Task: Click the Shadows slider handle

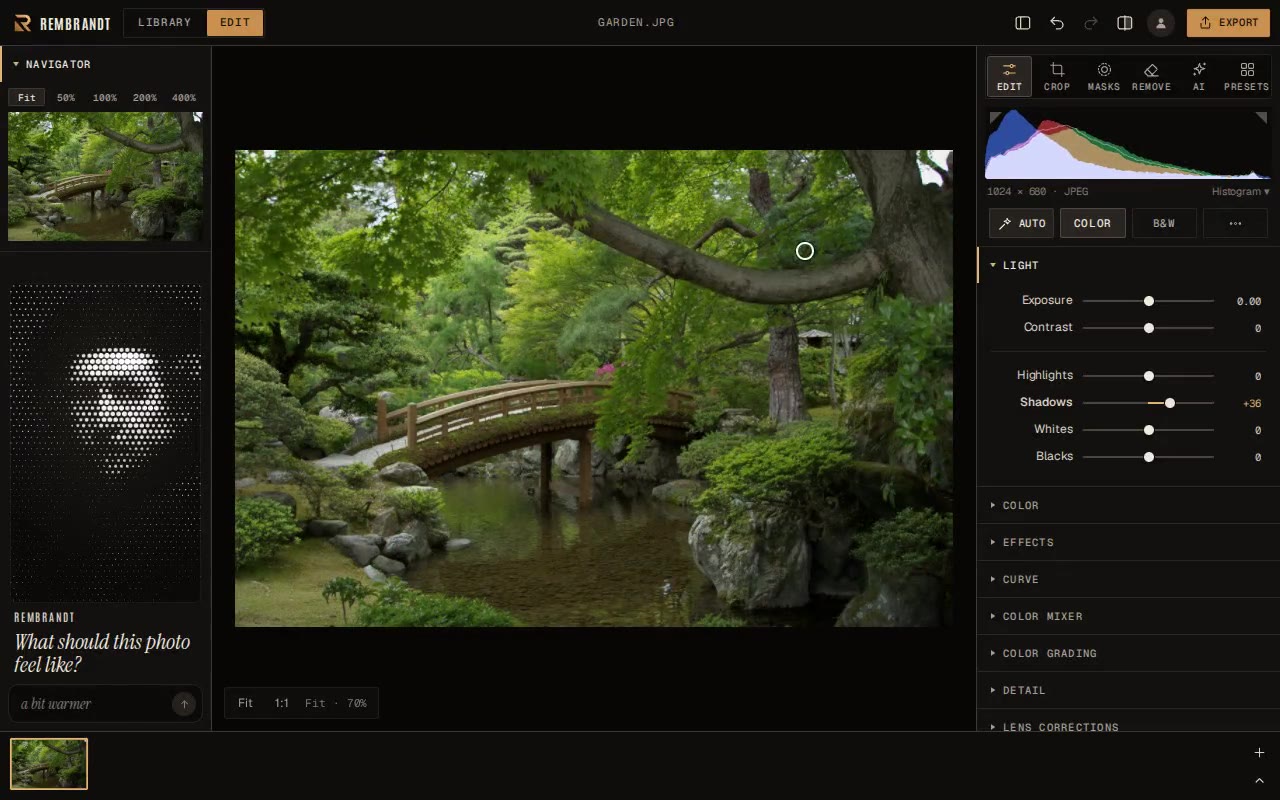Action: coord(1170,403)
